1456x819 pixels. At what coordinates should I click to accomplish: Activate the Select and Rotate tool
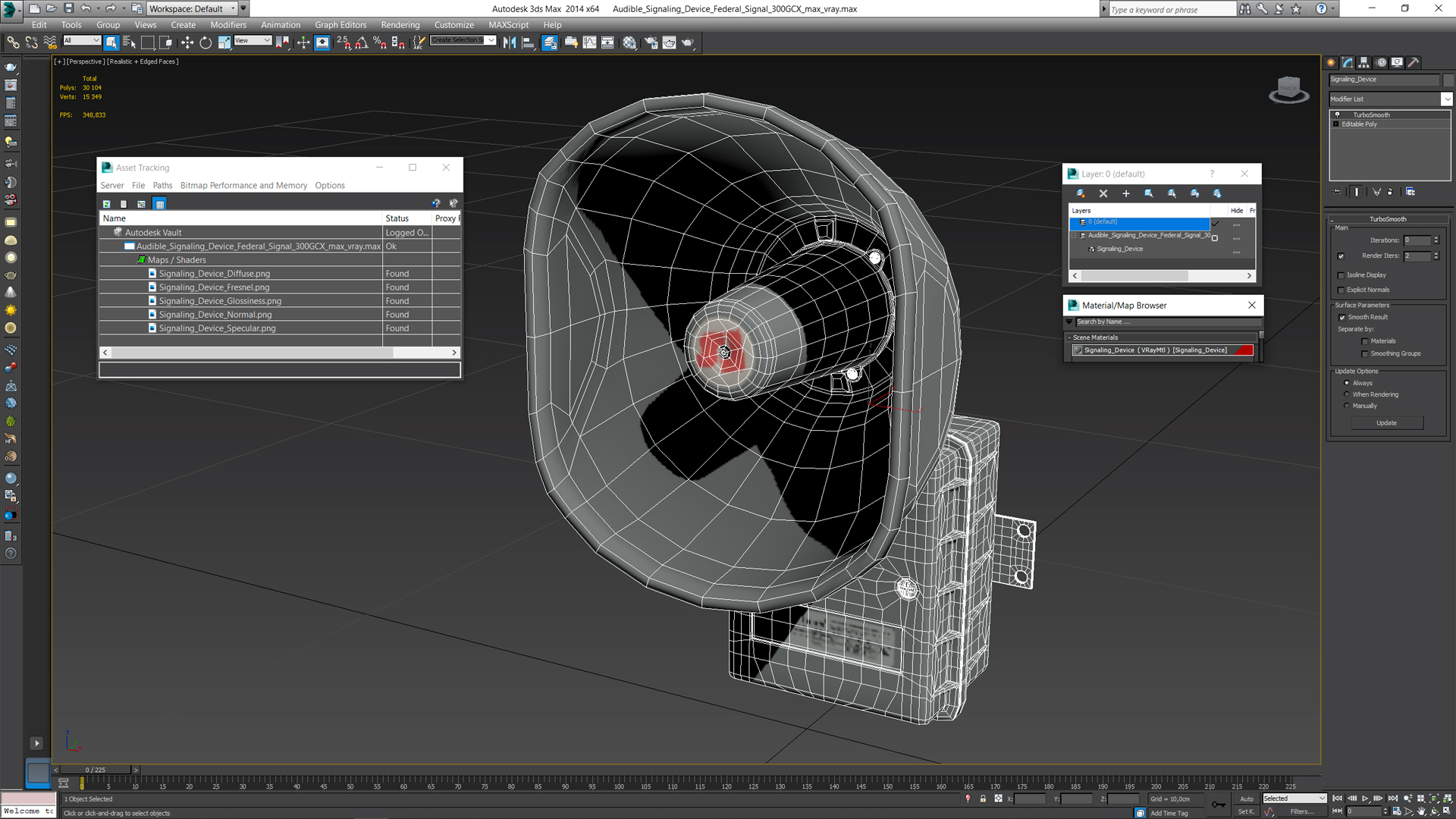pos(206,43)
